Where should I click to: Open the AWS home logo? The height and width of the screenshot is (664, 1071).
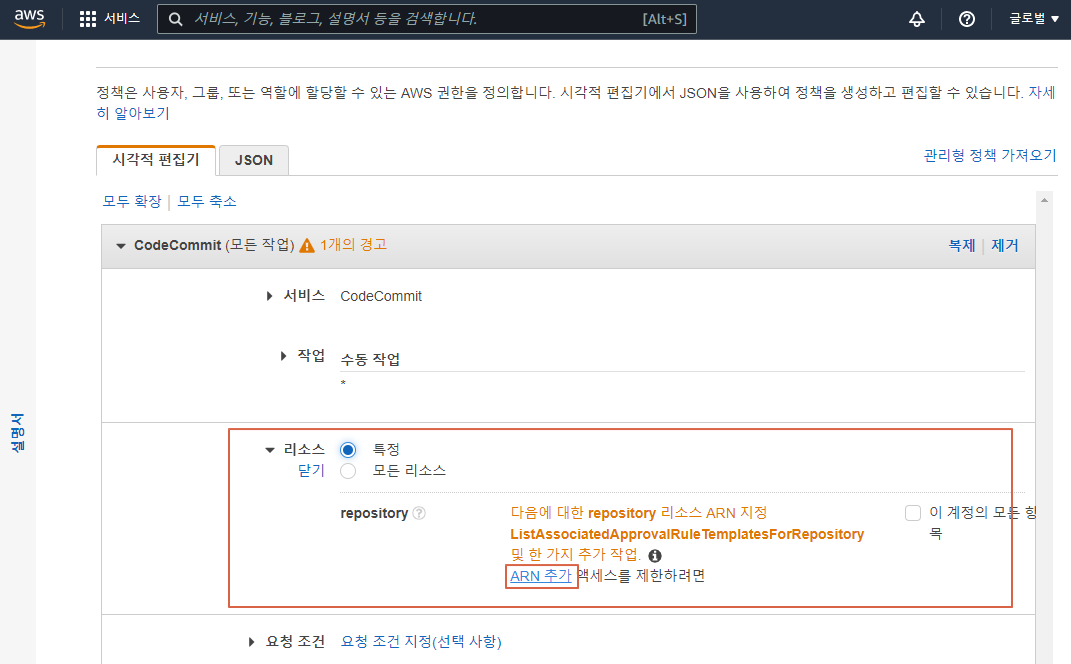pos(29,18)
